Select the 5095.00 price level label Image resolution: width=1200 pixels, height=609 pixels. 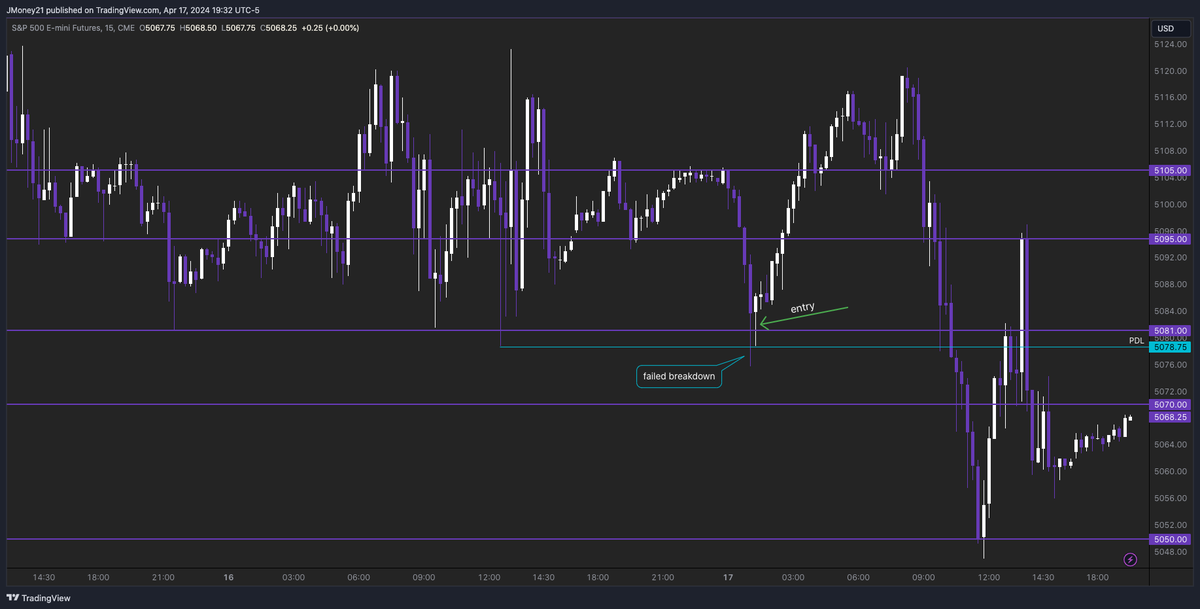coord(1170,239)
